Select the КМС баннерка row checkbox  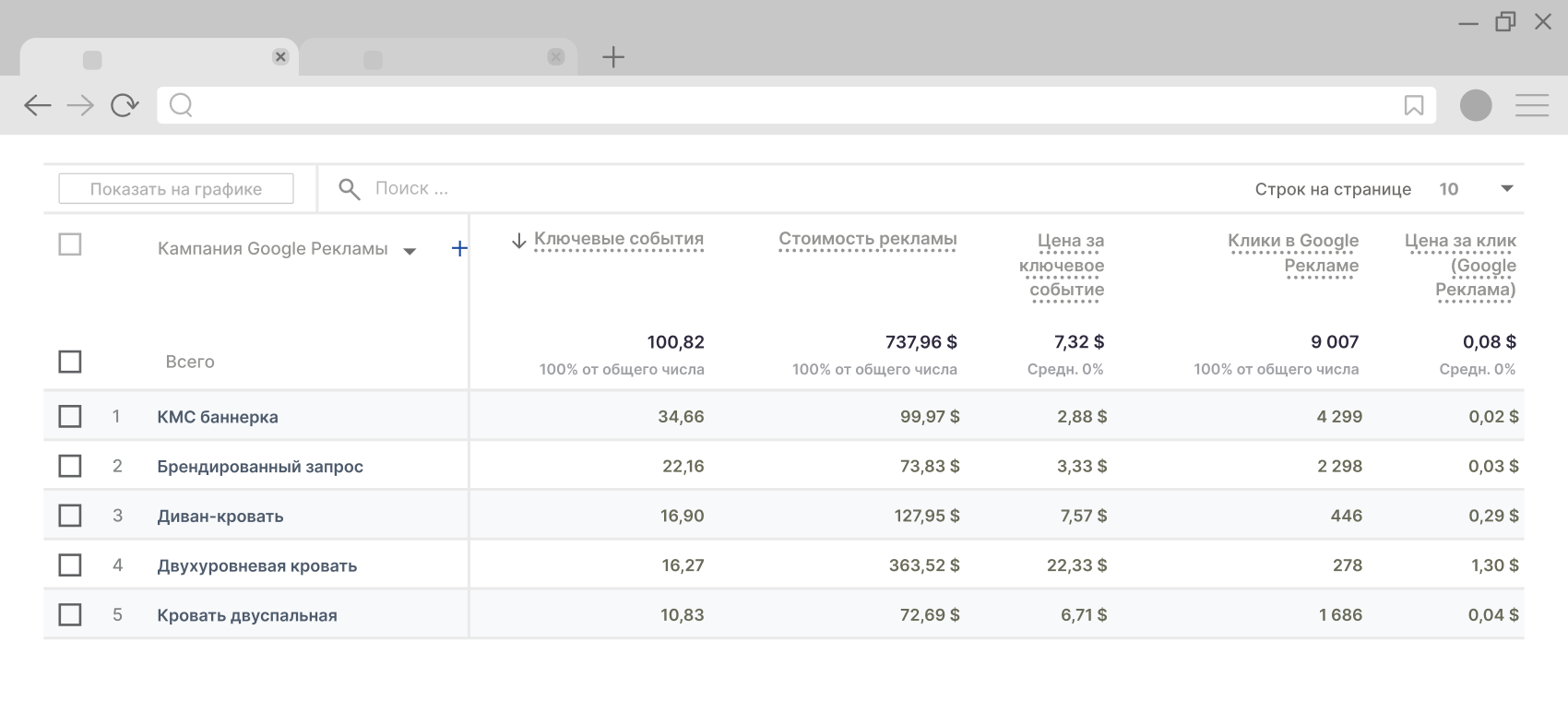coord(70,417)
